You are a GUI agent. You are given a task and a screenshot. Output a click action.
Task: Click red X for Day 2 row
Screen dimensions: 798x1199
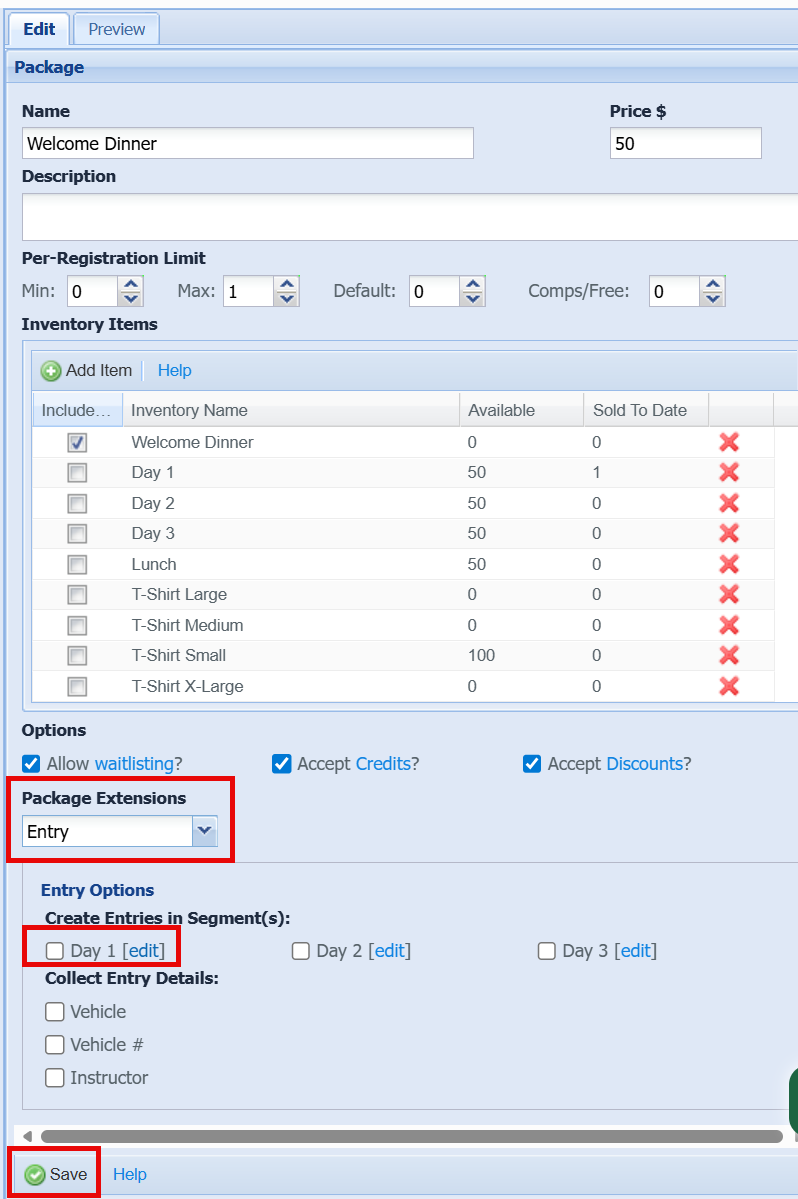pyautogui.click(x=729, y=503)
